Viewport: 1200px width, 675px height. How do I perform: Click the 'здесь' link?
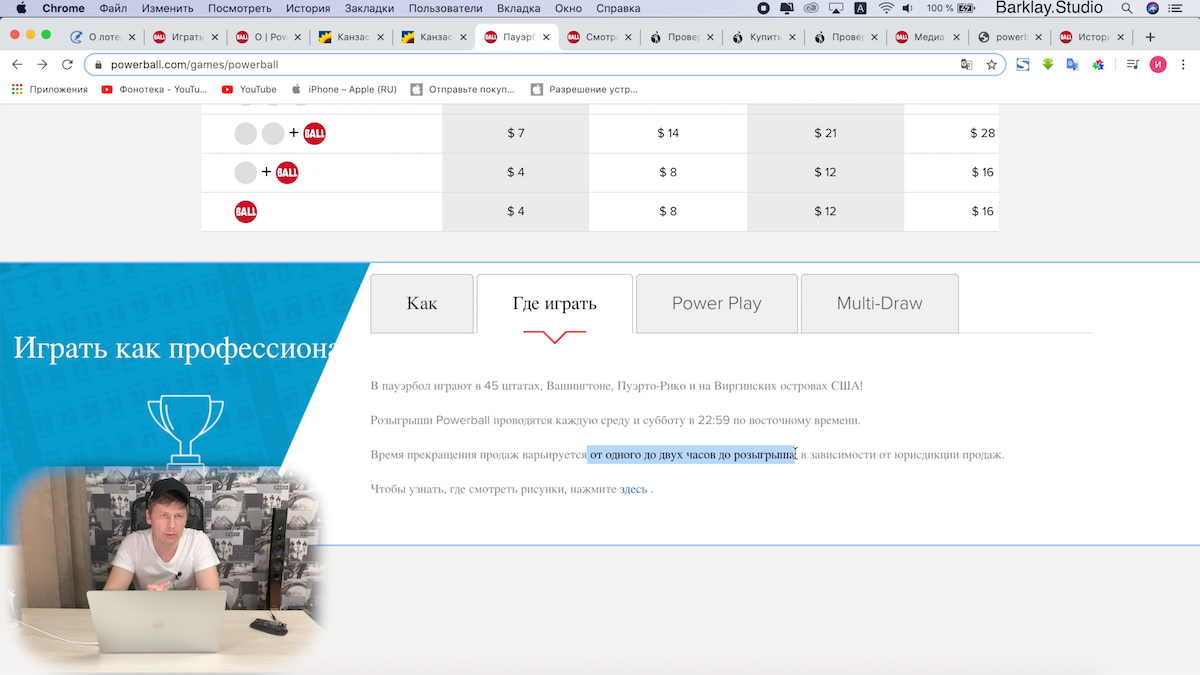[x=633, y=489]
